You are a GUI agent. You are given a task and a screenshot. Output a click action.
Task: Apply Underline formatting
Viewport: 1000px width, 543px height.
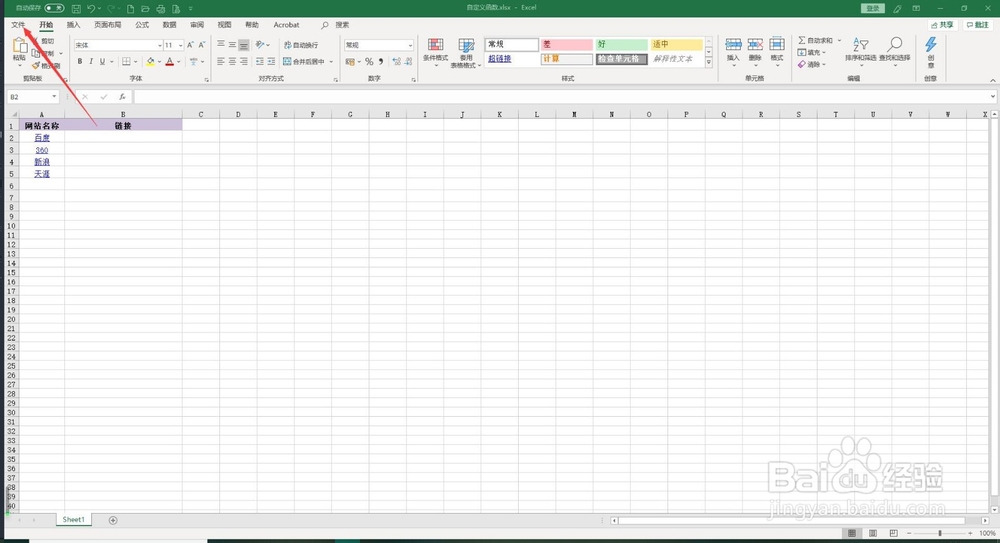click(101, 61)
